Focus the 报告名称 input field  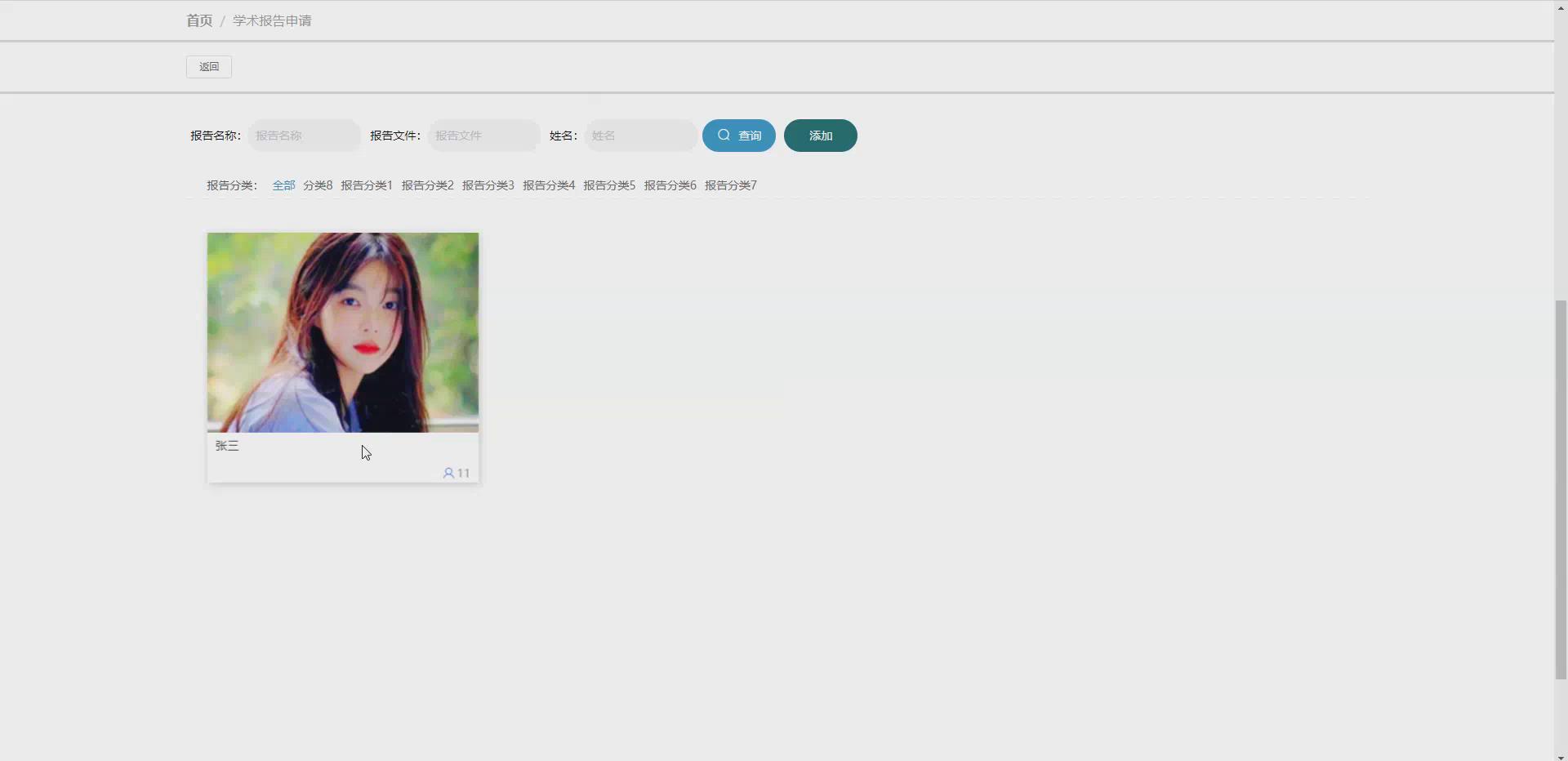pos(304,136)
